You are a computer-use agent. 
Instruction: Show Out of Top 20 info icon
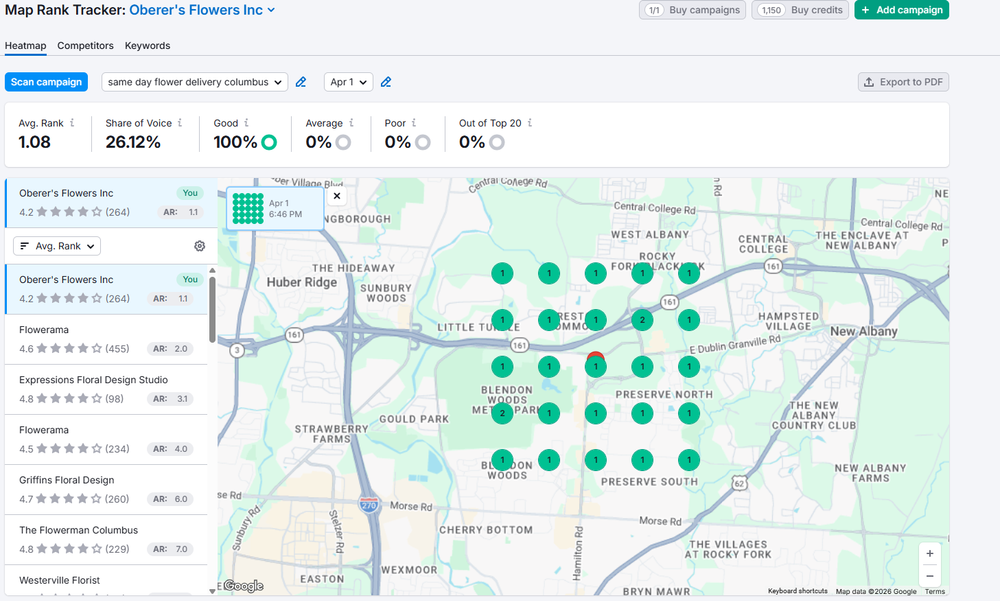pyautogui.click(x=529, y=122)
